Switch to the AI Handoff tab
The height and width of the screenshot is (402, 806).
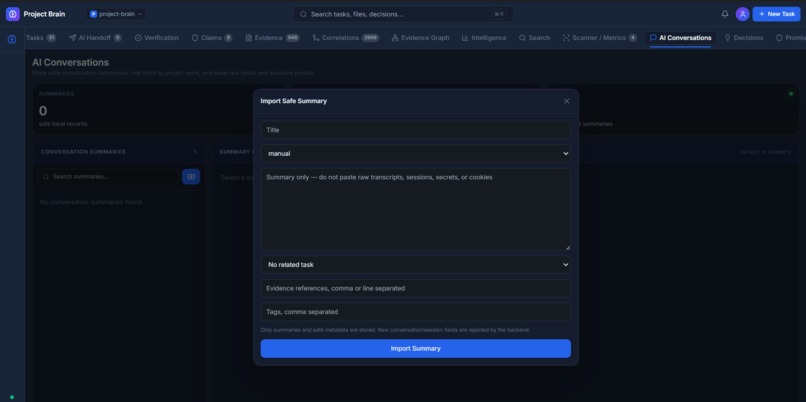tap(95, 38)
